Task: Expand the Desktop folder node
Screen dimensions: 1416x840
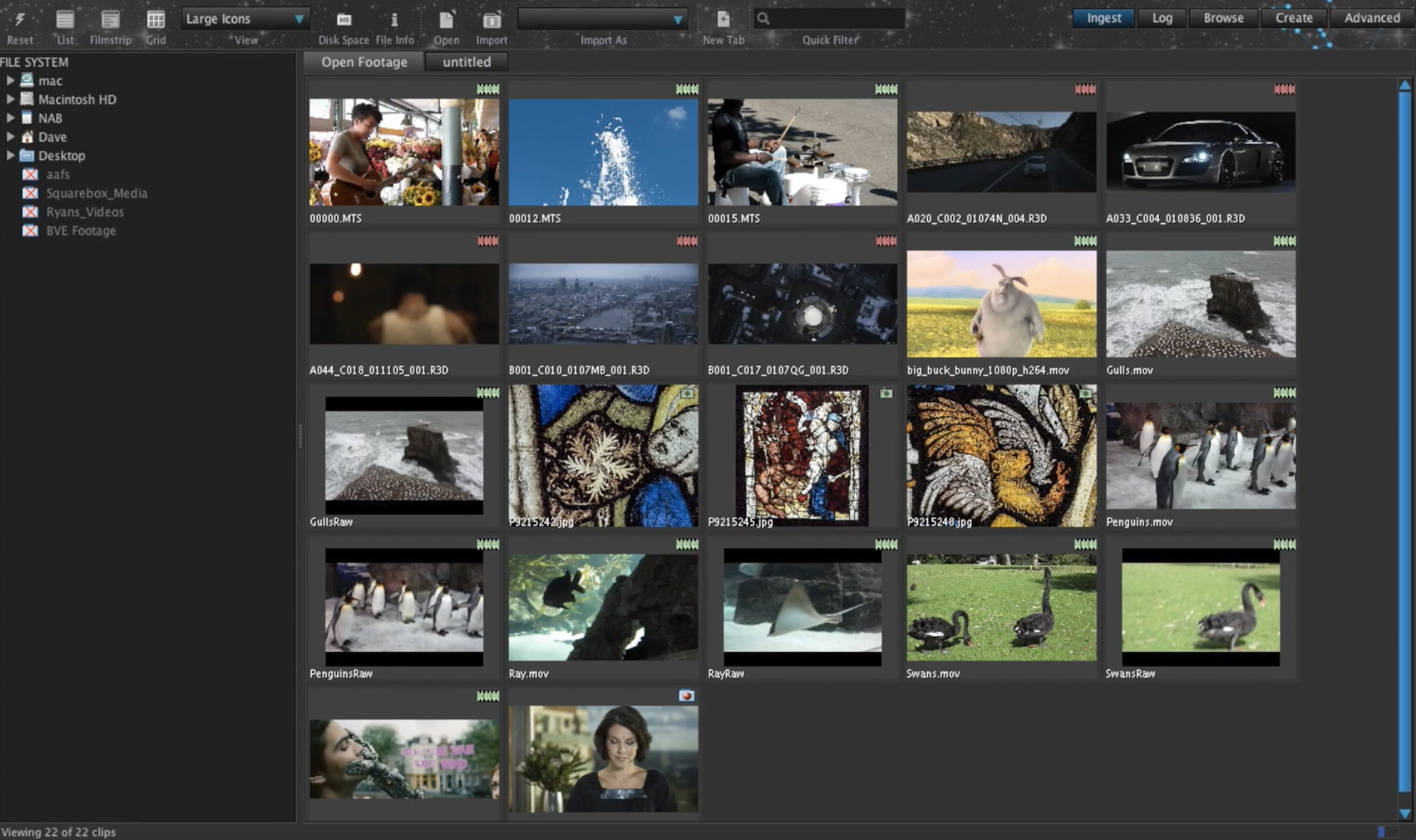Action: [10, 155]
